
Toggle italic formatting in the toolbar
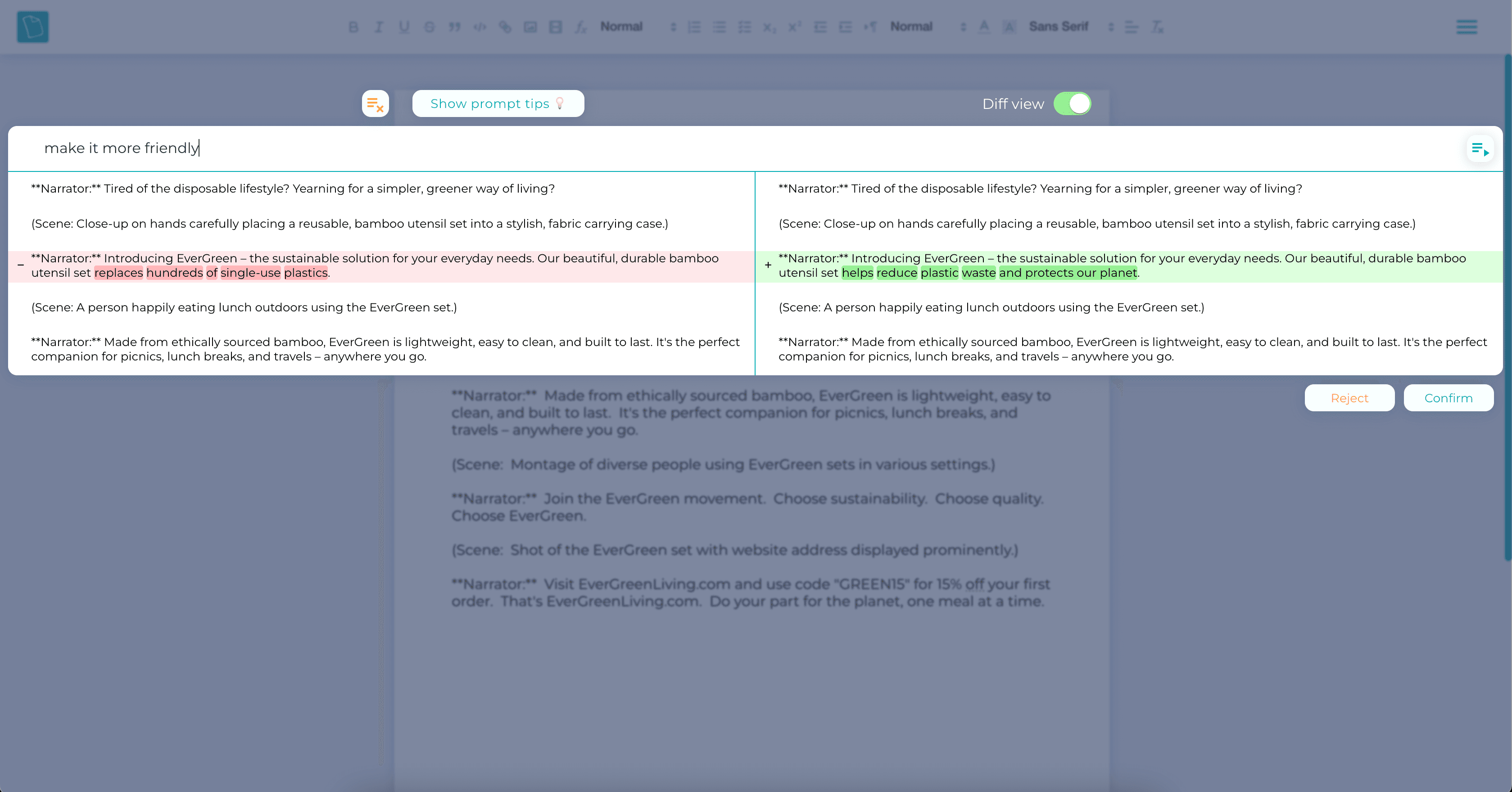tap(379, 27)
